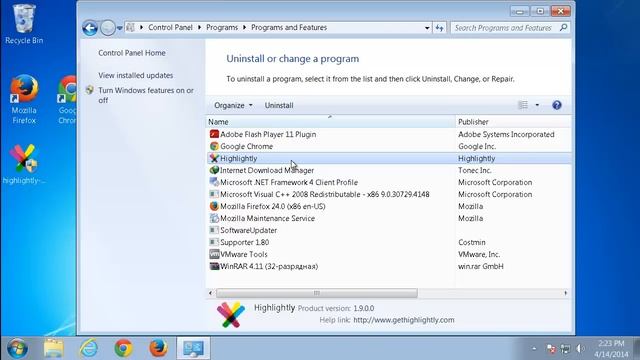Select the highlightly installer desktop icon
The height and width of the screenshot is (360, 640).
coord(24,164)
